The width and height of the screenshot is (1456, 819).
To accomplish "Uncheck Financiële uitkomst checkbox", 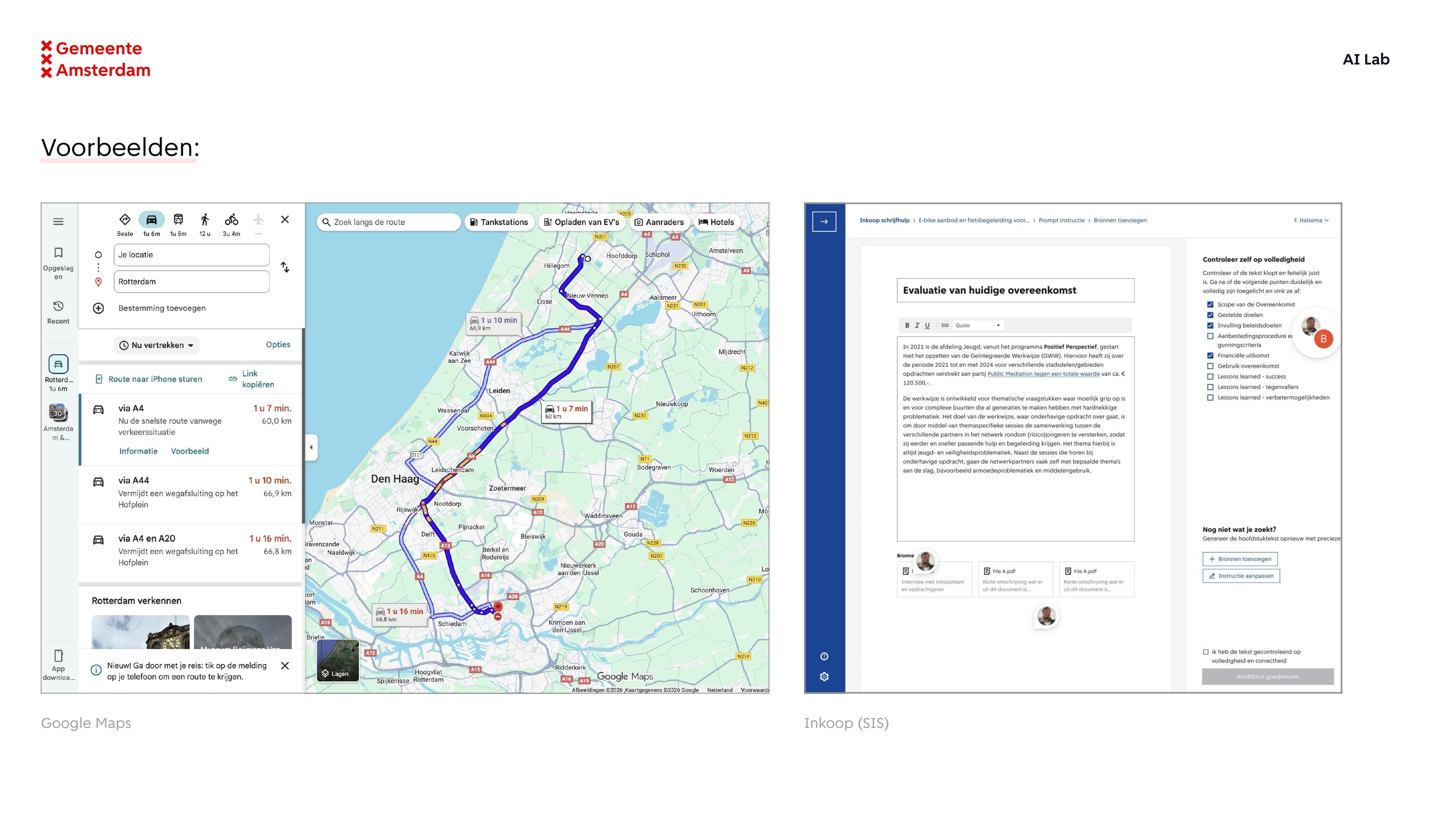I will pyautogui.click(x=1210, y=356).
